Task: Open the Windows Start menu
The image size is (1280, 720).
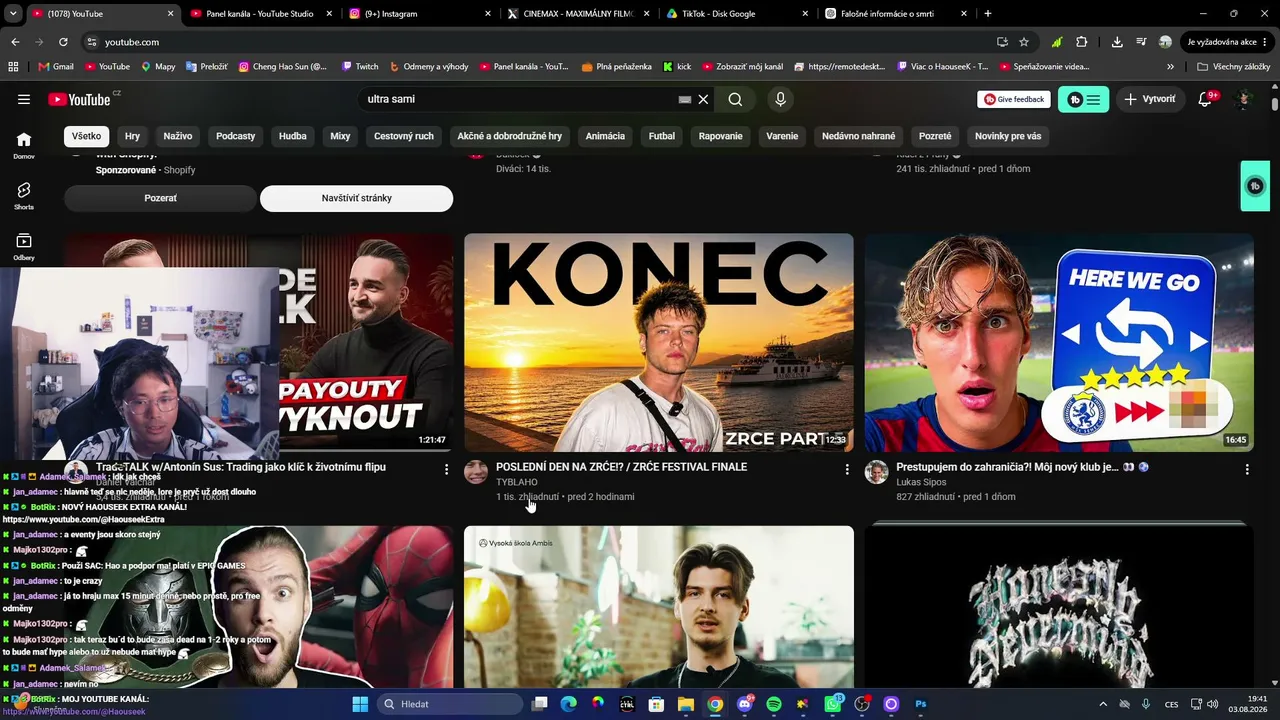Action: [360, 704]
